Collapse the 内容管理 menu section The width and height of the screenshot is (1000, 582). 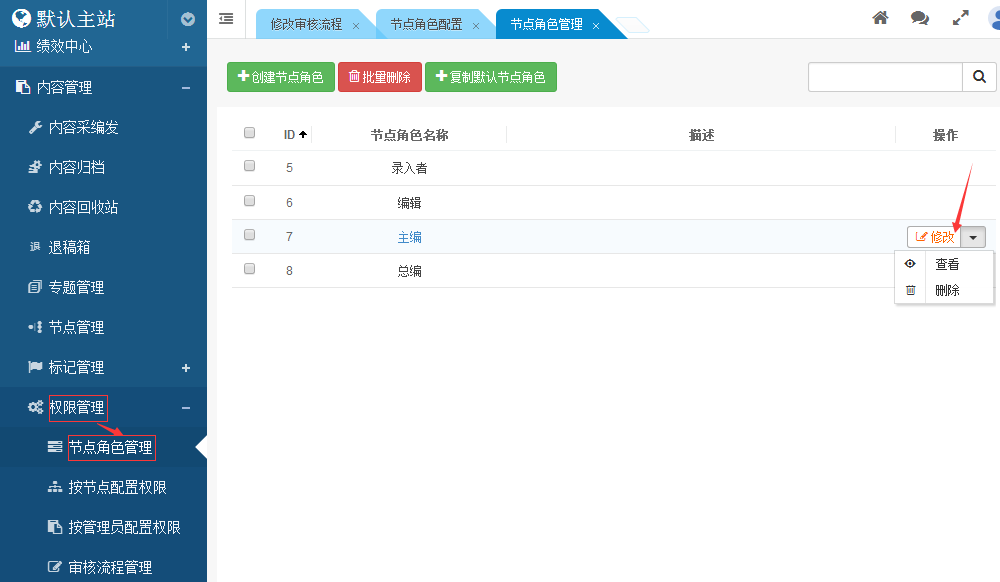click(186, 88)
